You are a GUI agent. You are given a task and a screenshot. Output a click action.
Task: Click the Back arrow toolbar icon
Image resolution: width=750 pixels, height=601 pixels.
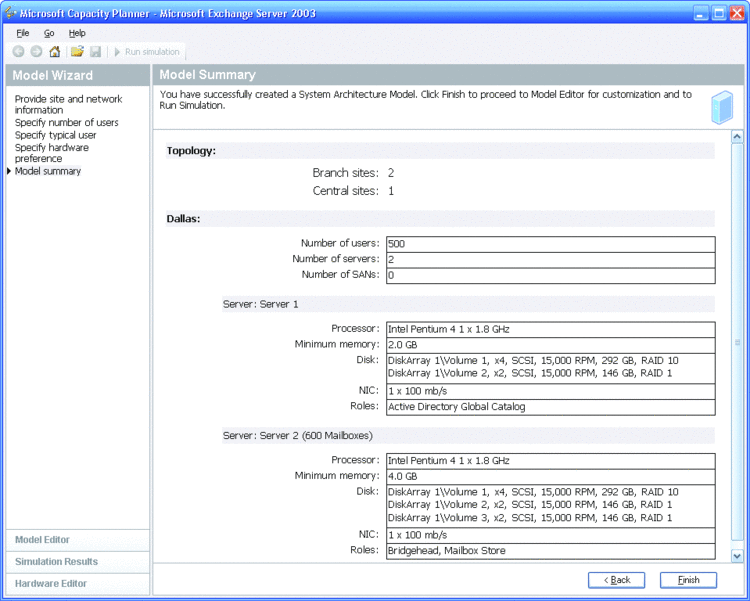click(18, 52)
